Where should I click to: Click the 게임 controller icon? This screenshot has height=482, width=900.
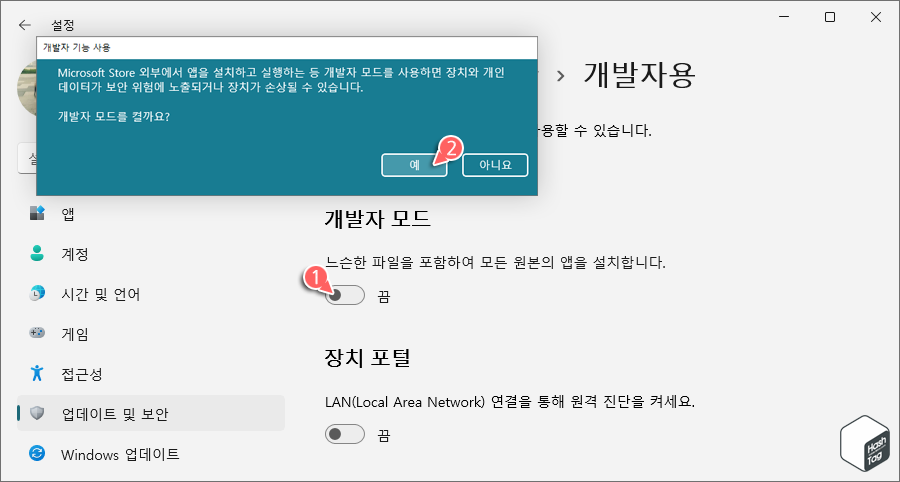pyautogui.click(x=37, y=333)
